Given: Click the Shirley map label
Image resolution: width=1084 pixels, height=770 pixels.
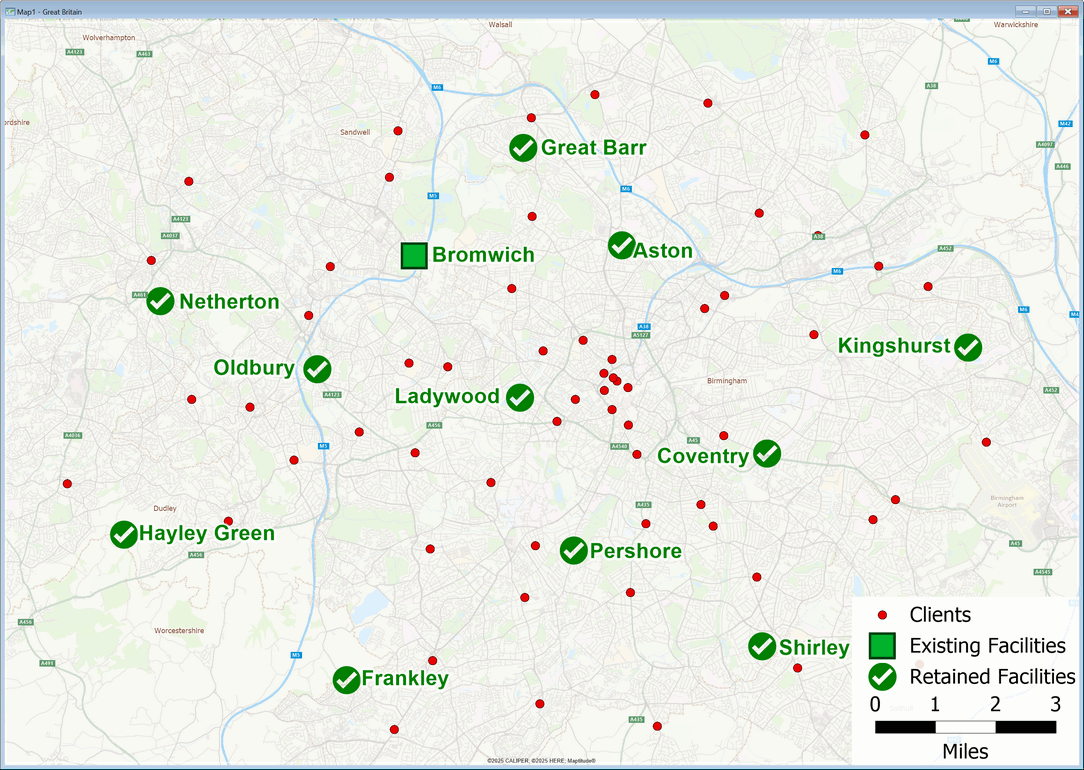Looking at the screenshot, I should [814, 648].
